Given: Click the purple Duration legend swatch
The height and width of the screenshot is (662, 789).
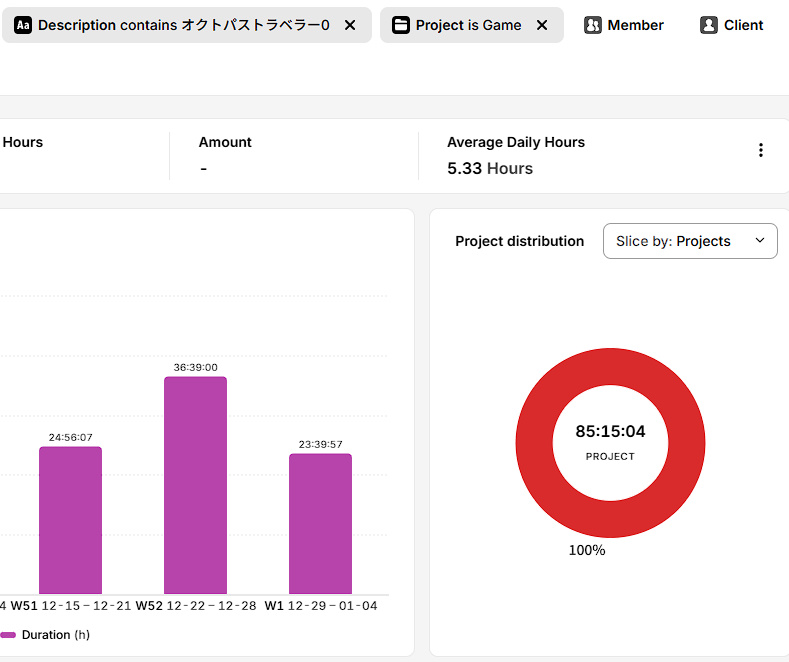Looking at the screenshot, I should pos(8,635).
